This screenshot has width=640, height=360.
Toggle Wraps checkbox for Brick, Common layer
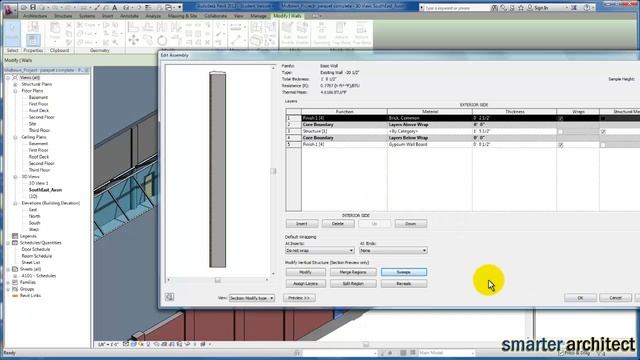pyautogui.click(x=560, y=118)
